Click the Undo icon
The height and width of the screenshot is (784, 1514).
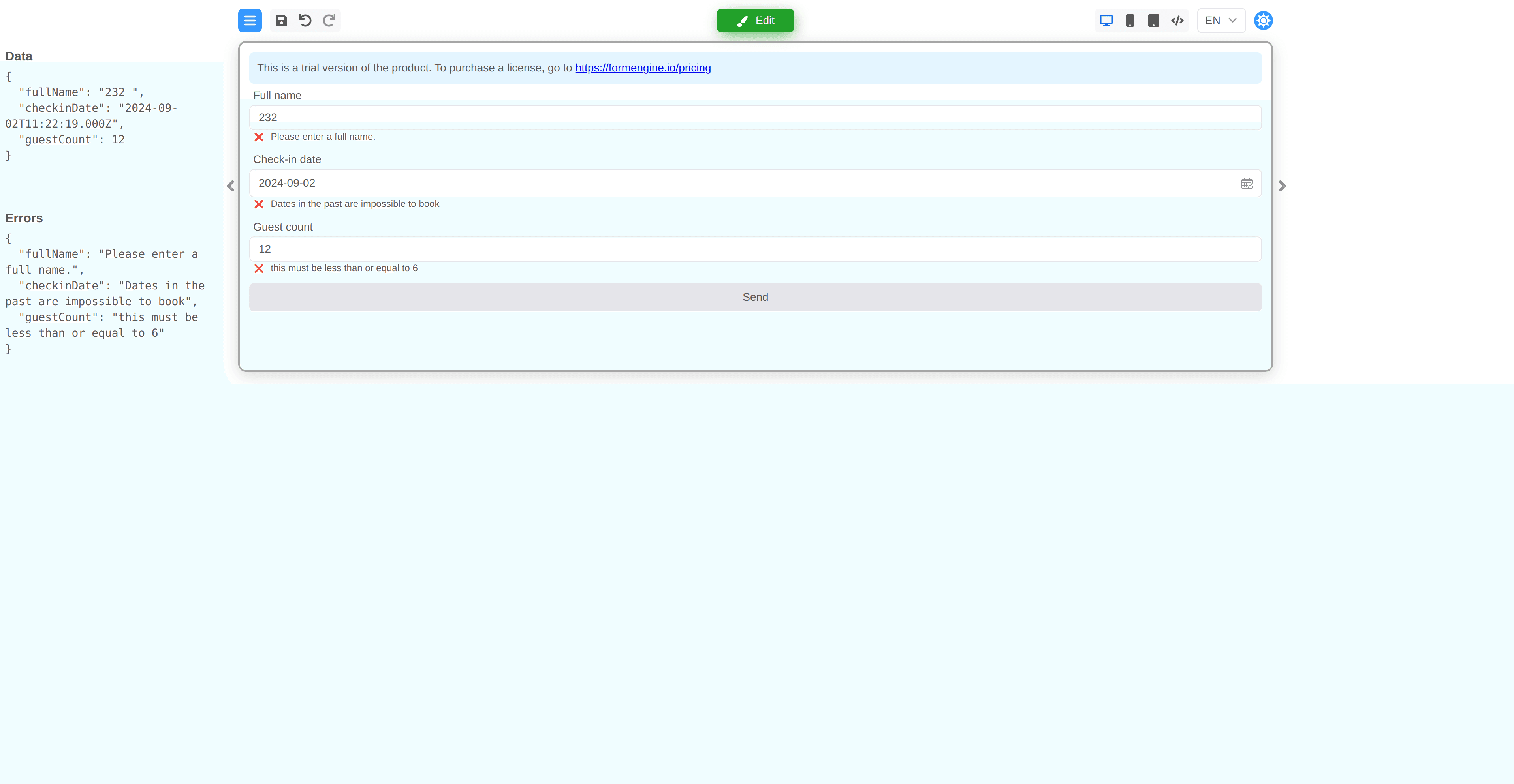(x=305, y=21)
